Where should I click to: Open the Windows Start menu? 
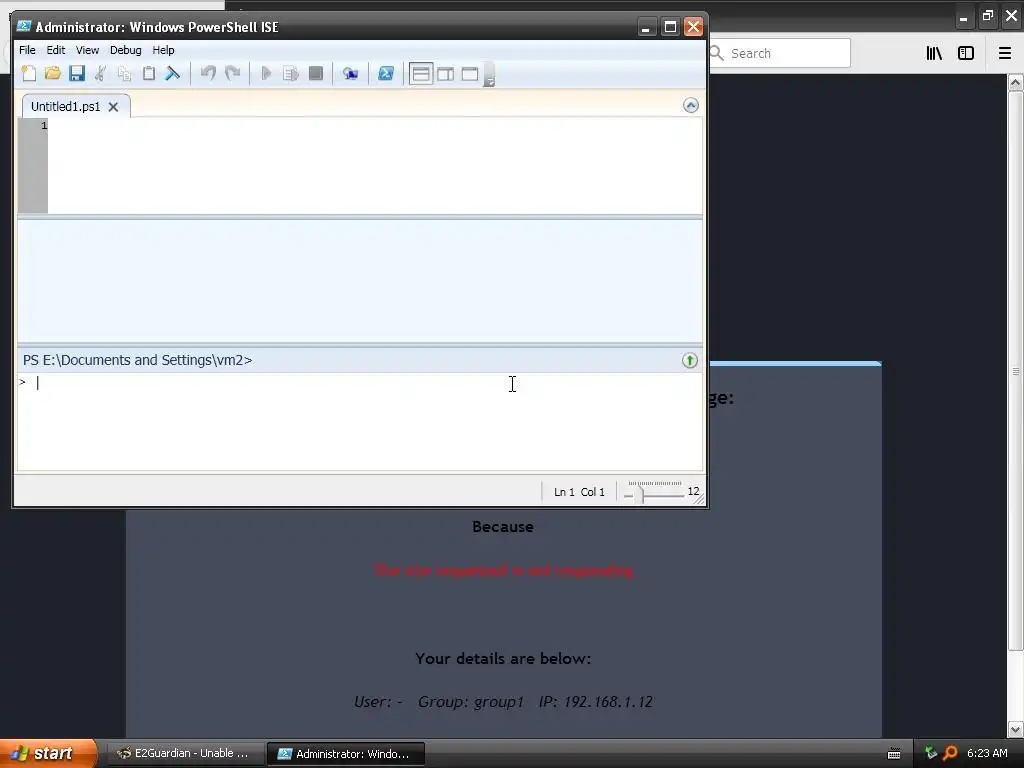(x=48, y=753)
